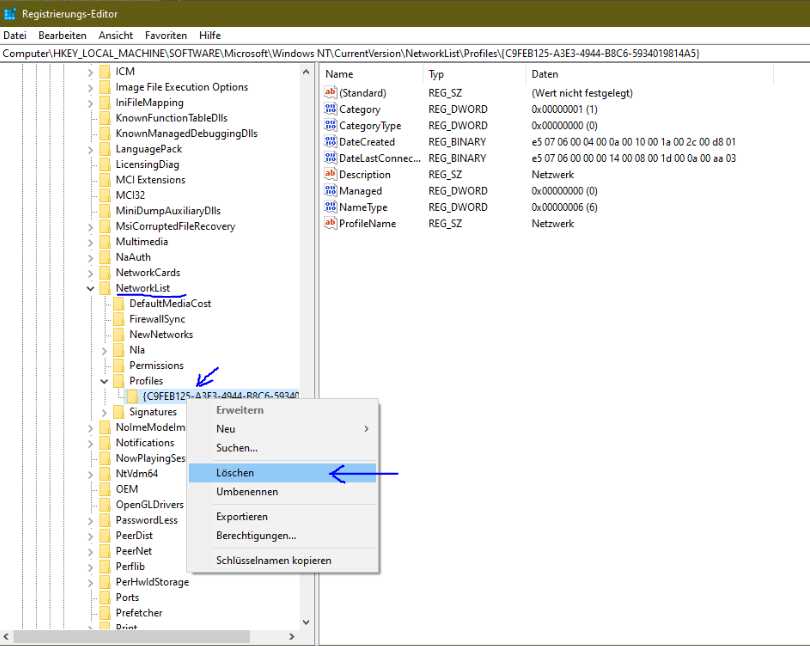Open the Datei menu
Screen dimensions: 810x646
(x=15, y=35)
